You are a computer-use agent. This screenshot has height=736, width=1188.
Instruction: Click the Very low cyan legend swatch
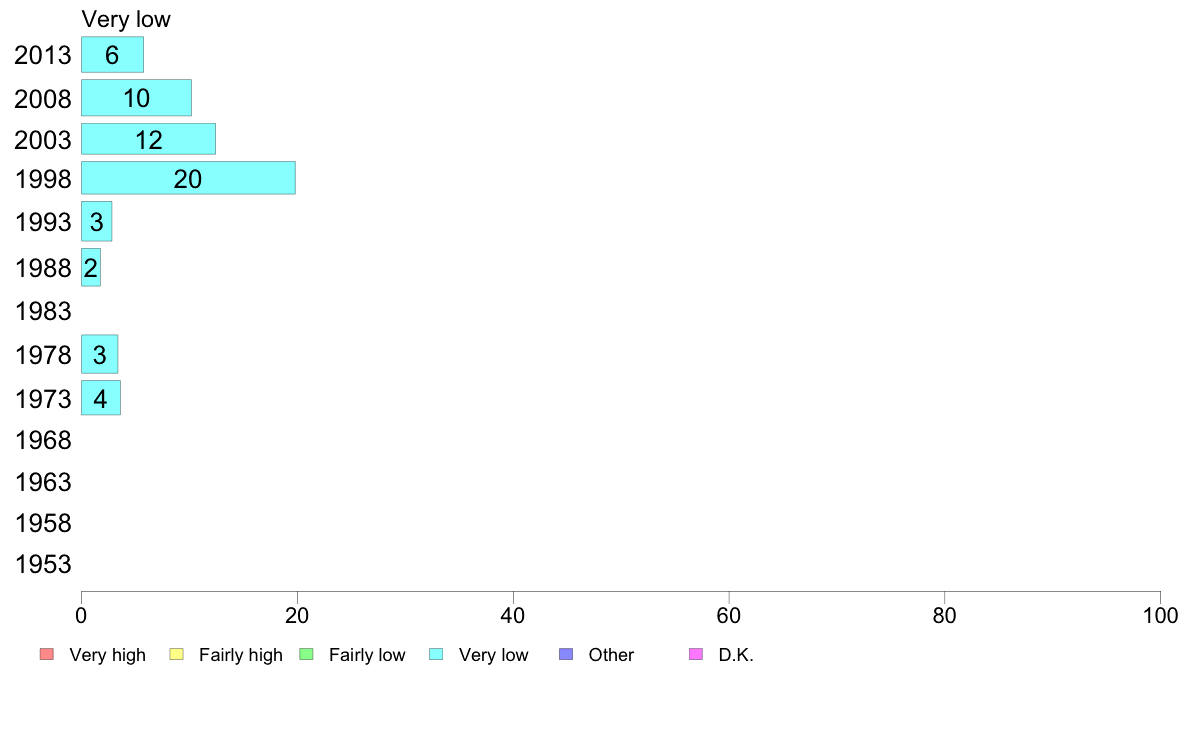(436, 654)
